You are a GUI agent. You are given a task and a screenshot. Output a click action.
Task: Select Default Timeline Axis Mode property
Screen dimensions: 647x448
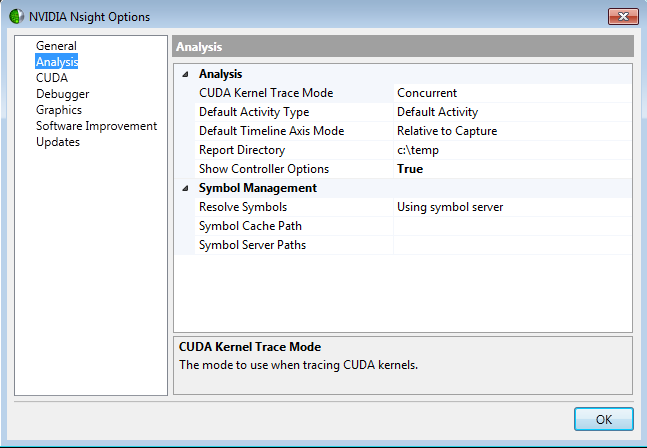point(294,131)
